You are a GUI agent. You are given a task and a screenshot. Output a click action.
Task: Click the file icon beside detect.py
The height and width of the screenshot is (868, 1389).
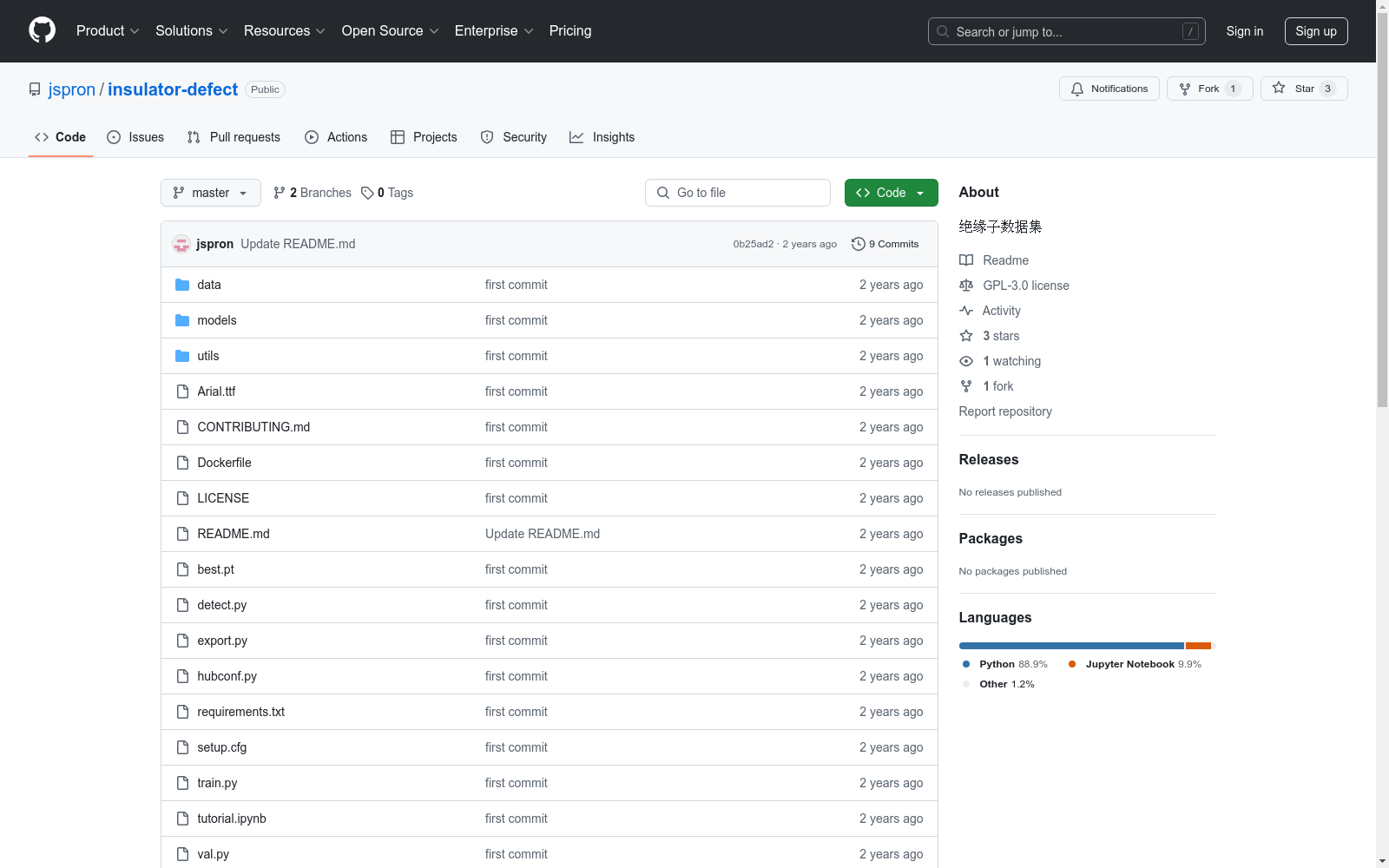pos(182,605)
